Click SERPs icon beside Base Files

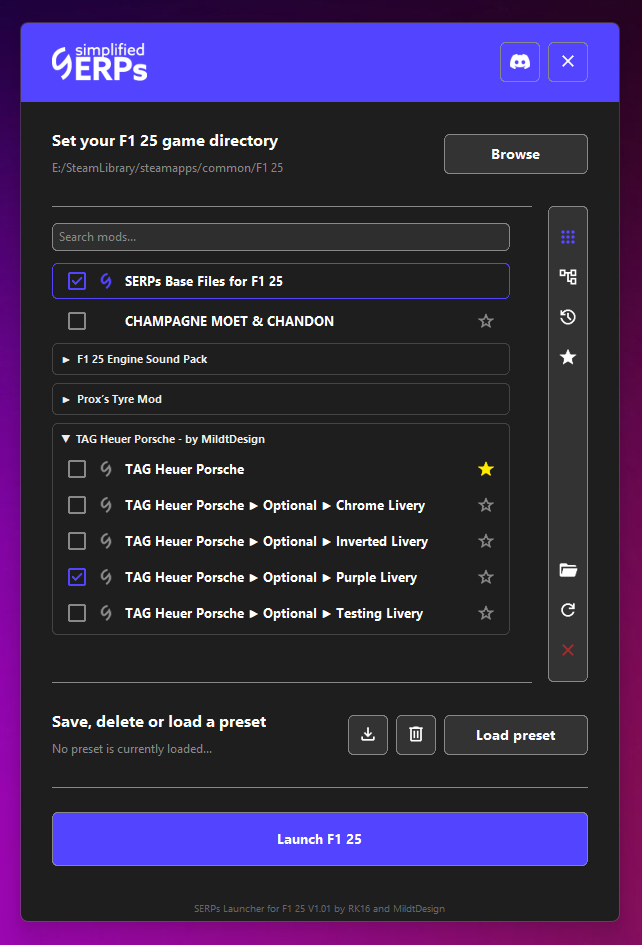106,281
